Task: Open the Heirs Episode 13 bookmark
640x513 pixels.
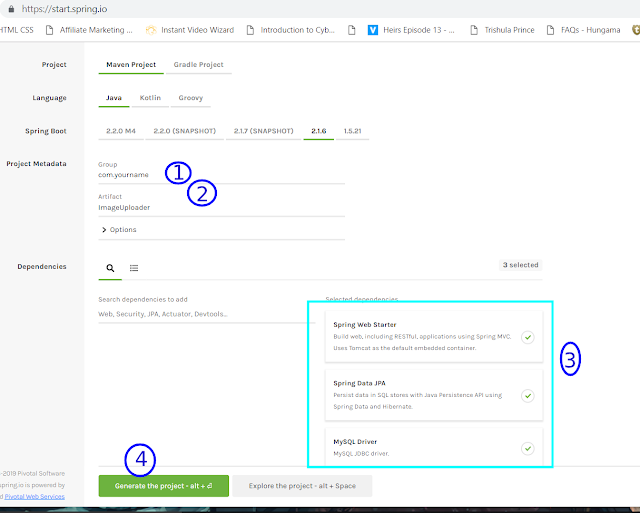Action: tap(411, 30)
